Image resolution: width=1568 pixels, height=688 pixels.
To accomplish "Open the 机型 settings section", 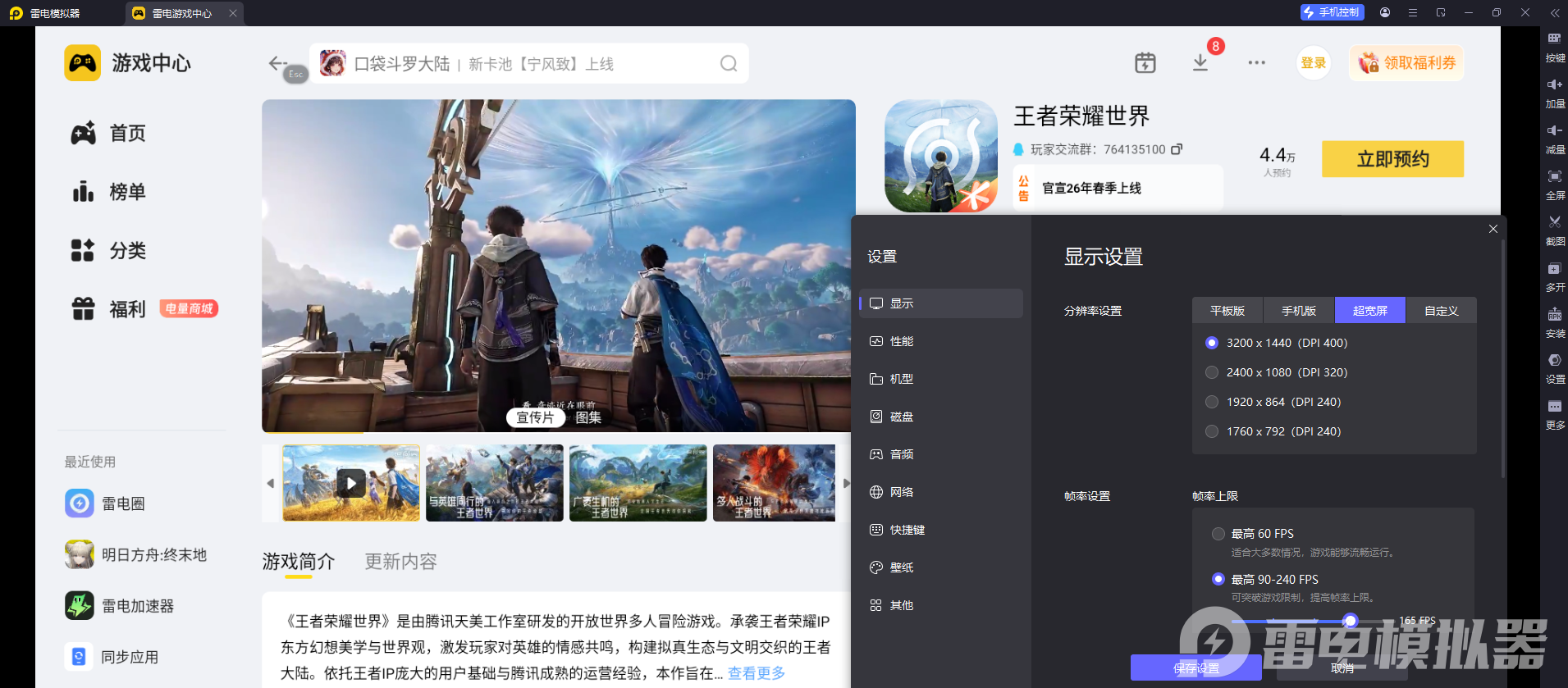I will [x=941, y=379].
